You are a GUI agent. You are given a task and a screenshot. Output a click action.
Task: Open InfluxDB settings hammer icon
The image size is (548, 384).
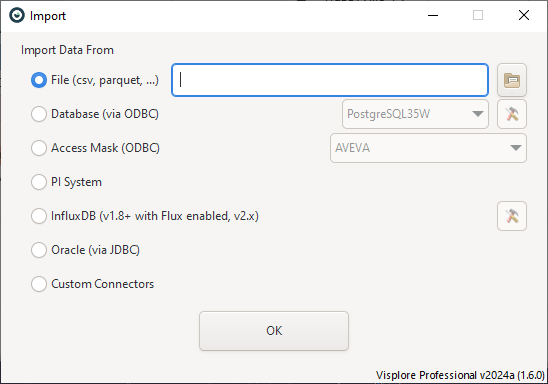pos(512,216)
